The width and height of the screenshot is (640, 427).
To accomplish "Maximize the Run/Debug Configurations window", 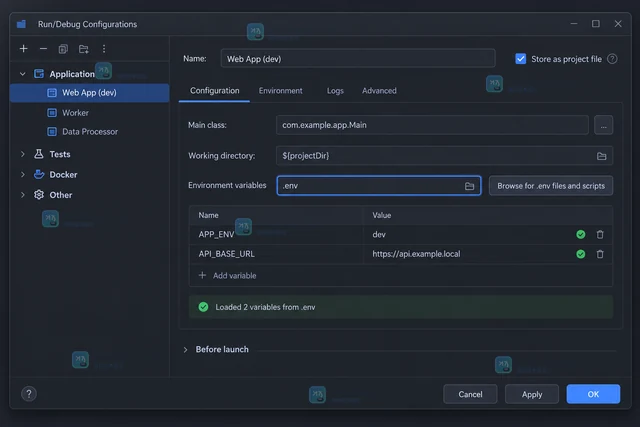I will click(596, 24).
